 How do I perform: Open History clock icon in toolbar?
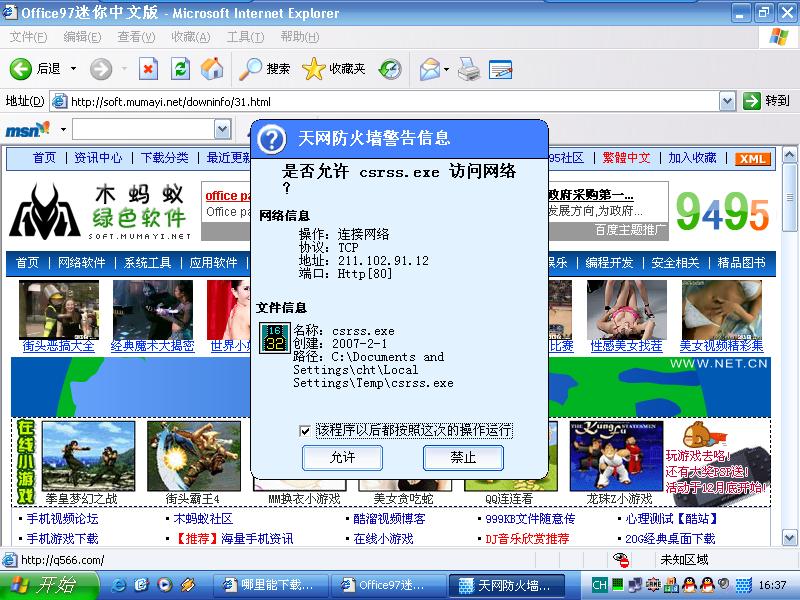(390, 69)
